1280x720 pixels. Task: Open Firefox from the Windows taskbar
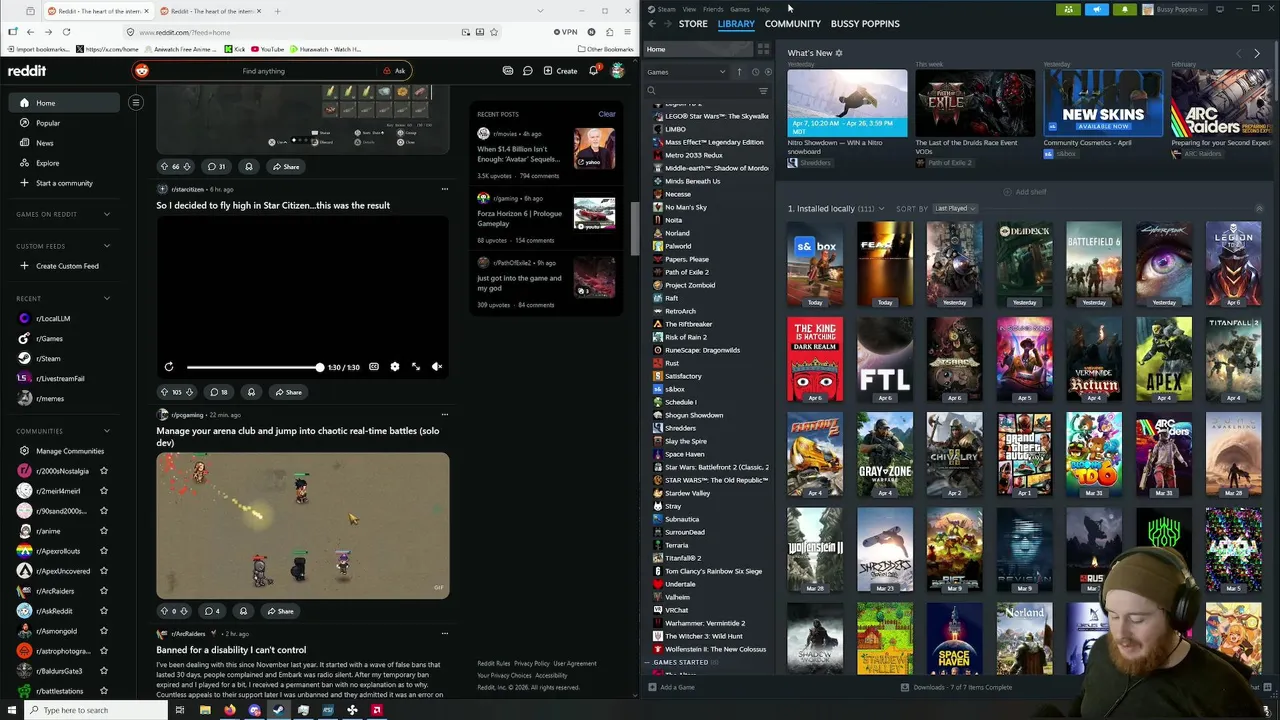pos(230,710)
